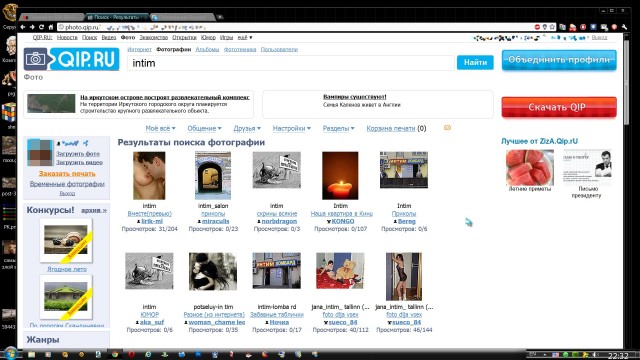The height and width of the screenshot is (360, 640).
Task: Expand the Разделы dropdown menu
Action: (x=338, y=128)
